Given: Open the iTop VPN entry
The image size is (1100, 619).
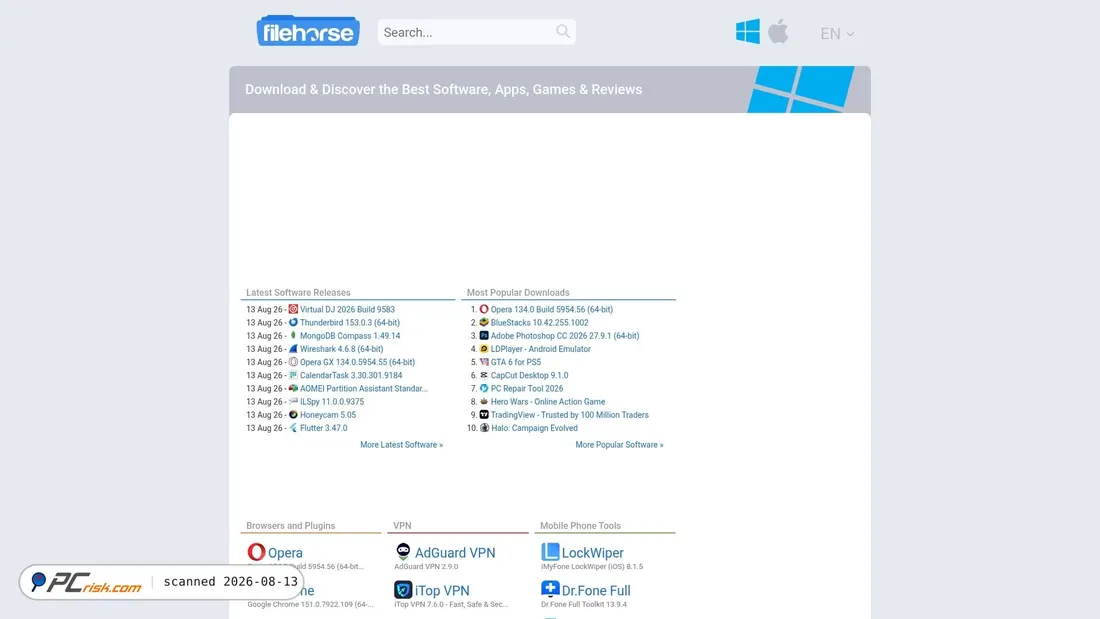Looking at the screenshot, I should pyautogui.click(x=442, y=591).
